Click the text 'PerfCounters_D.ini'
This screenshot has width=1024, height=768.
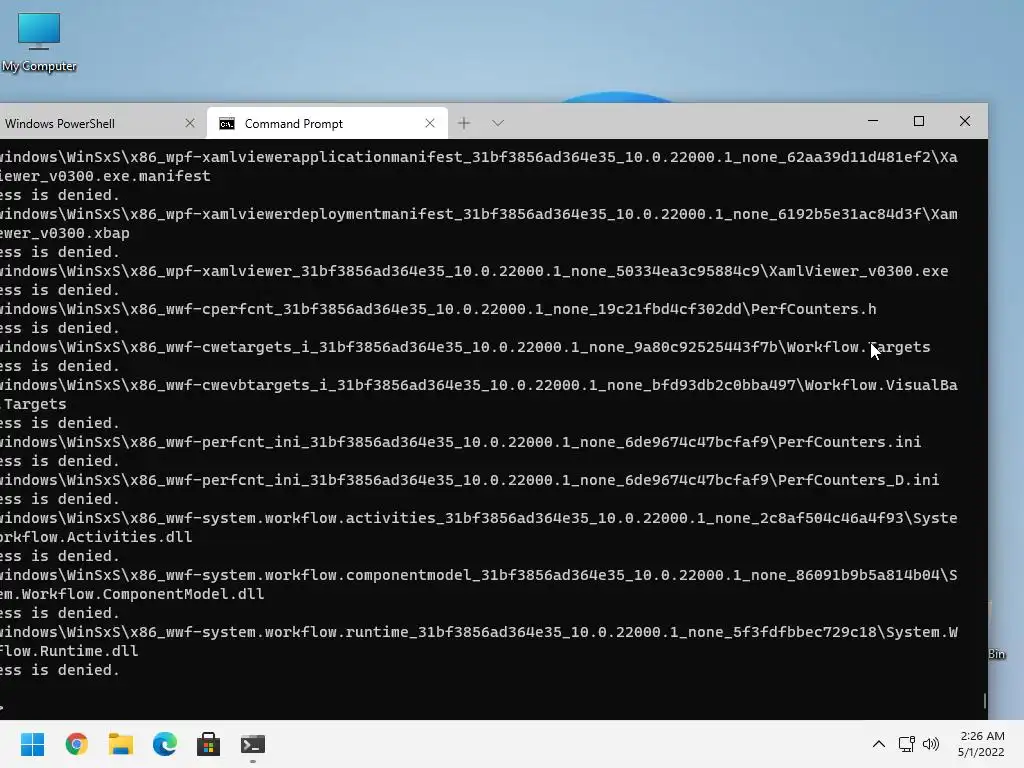858,480
